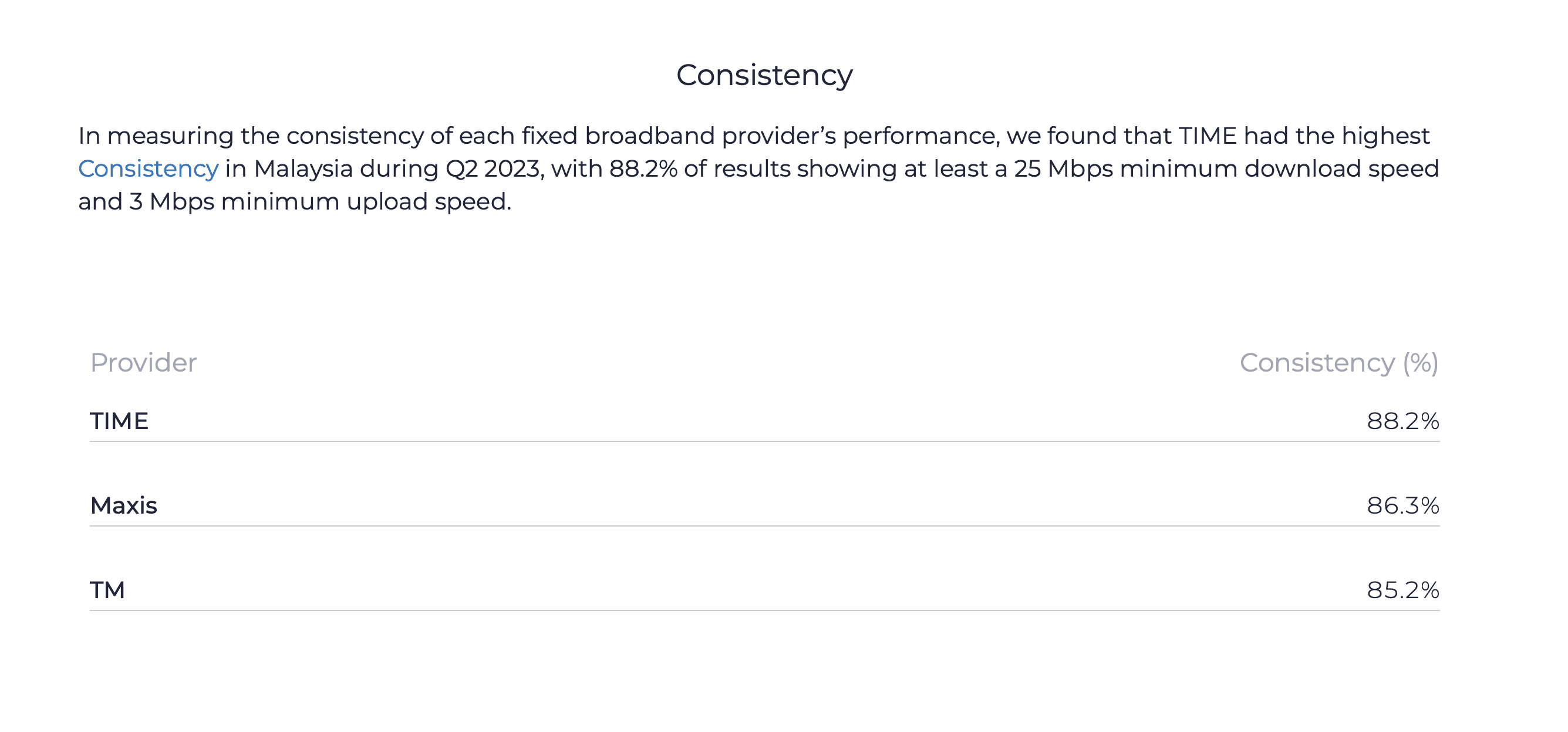Click the Consistency section heading
This screenshot has width=1568, height=732.
[764, 75]
